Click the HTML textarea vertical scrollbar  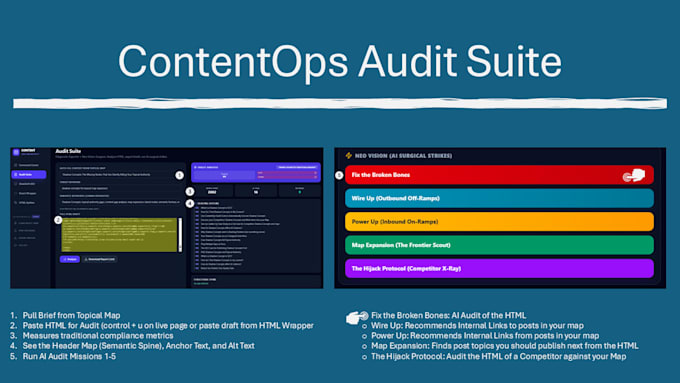[180, 235]
